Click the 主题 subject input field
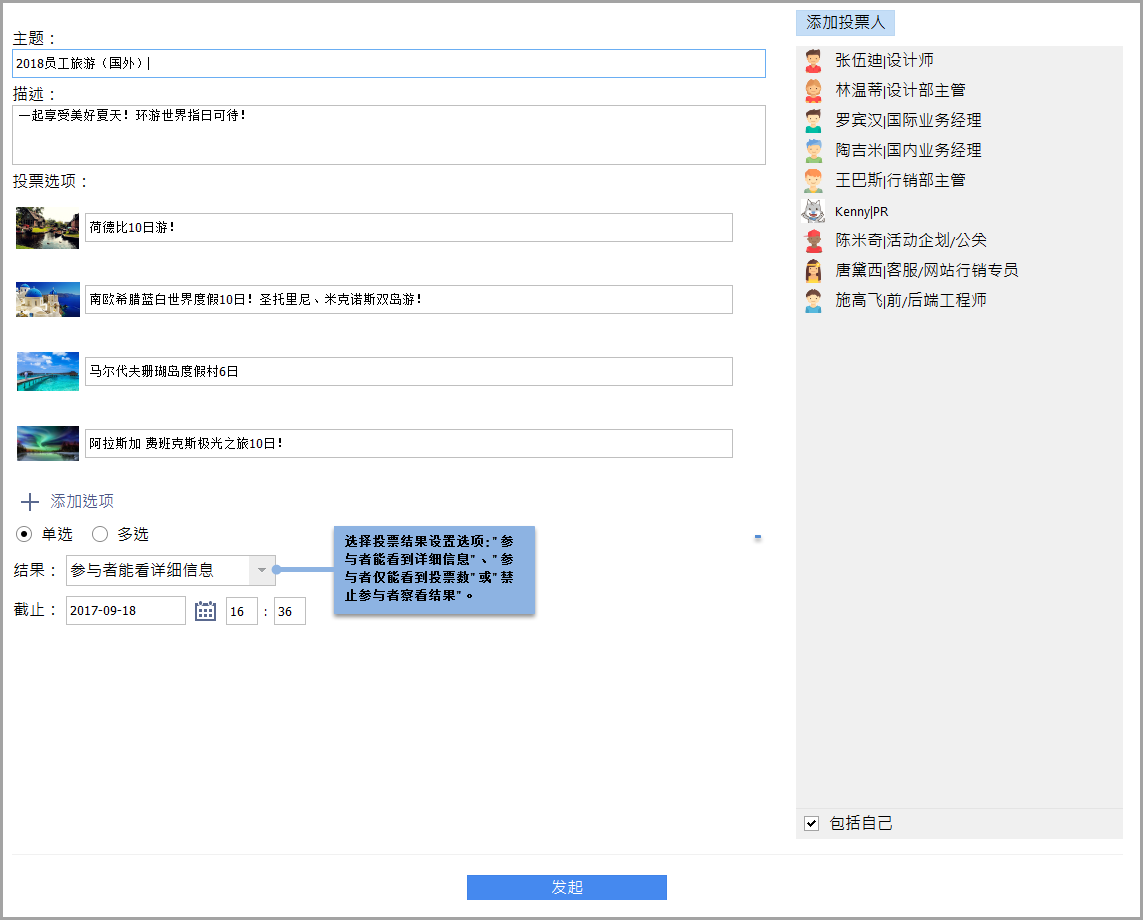 pos(388,64)
